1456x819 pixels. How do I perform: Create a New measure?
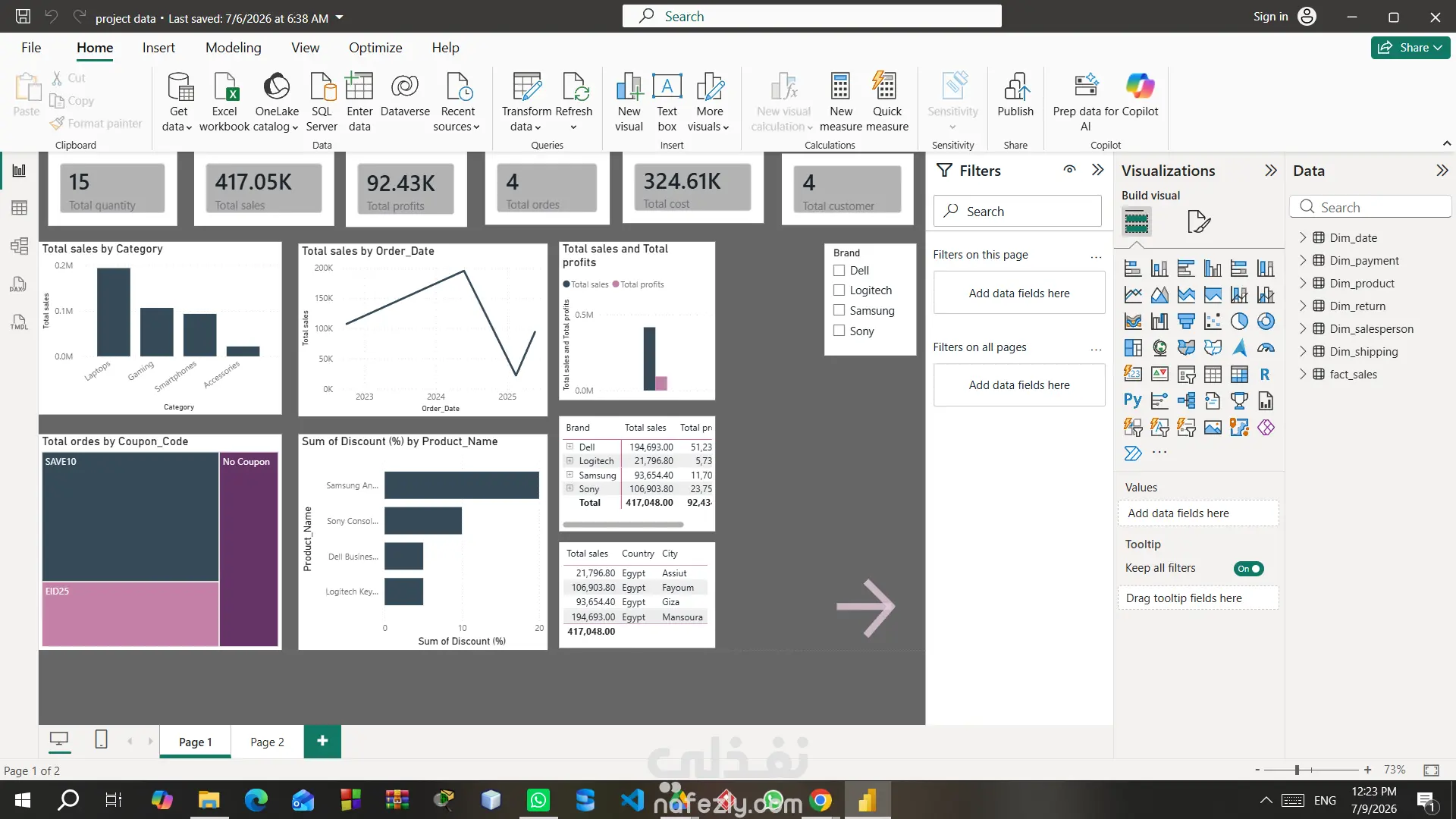(x=840, y=103)
